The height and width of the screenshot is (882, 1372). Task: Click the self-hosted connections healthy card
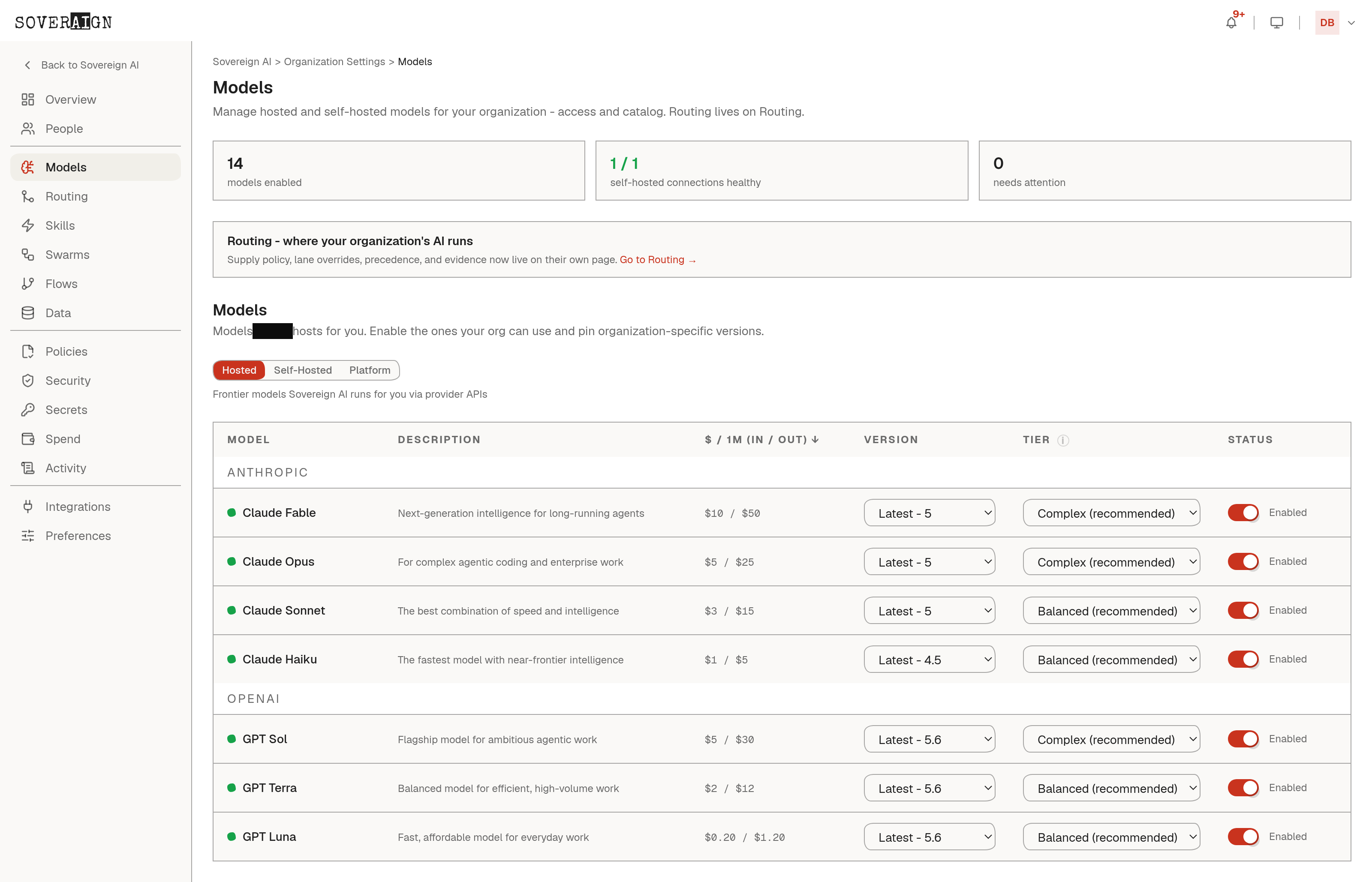click(781, 171)
